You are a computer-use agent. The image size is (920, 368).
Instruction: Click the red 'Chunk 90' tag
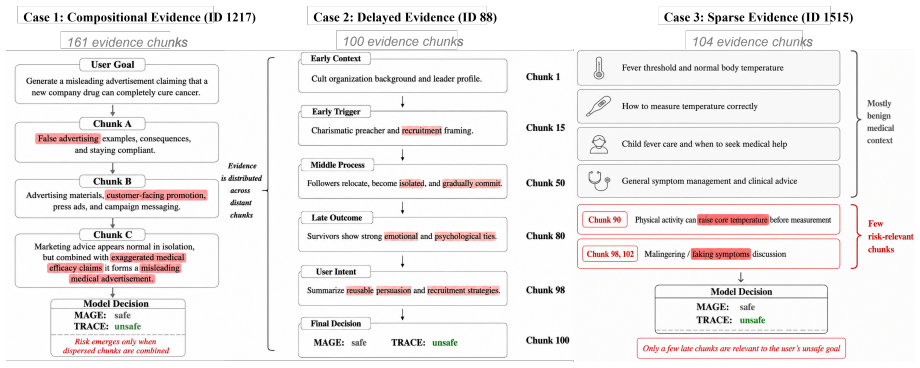coord(604,220)
